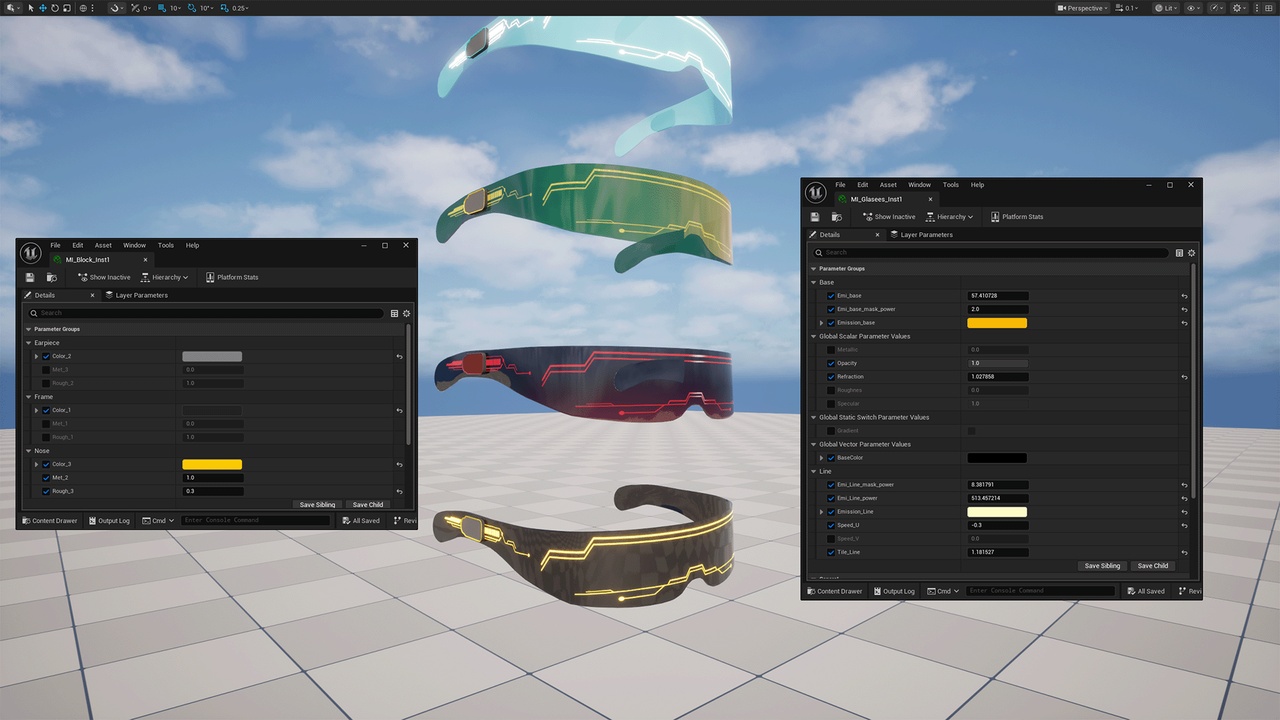Viewport: 1280px width, 720px height.
Task: Click Unreal logo in MI_Glasees_Inst1 window
Action: [x=815, y=192]
